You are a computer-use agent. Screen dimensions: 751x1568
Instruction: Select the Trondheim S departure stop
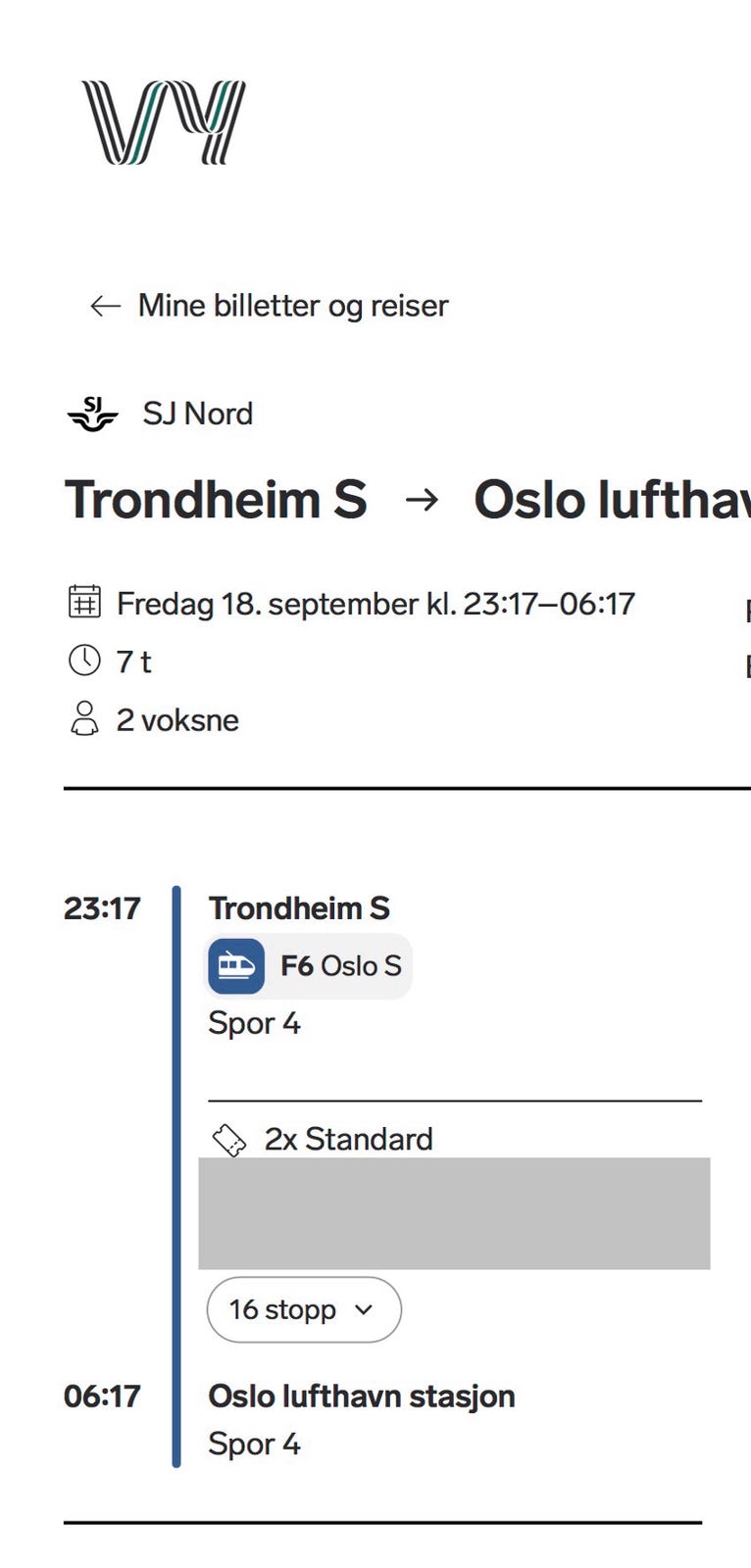[299, 908]
